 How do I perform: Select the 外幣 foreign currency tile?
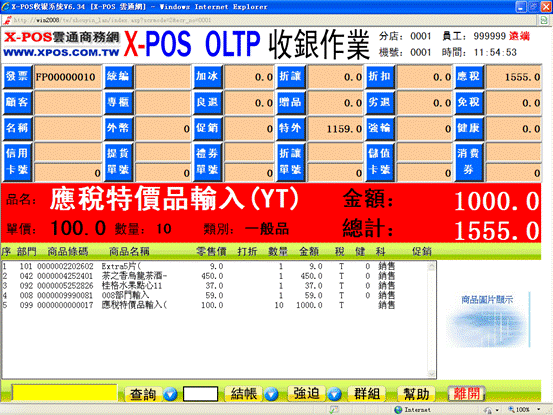[x=118, y=128]
